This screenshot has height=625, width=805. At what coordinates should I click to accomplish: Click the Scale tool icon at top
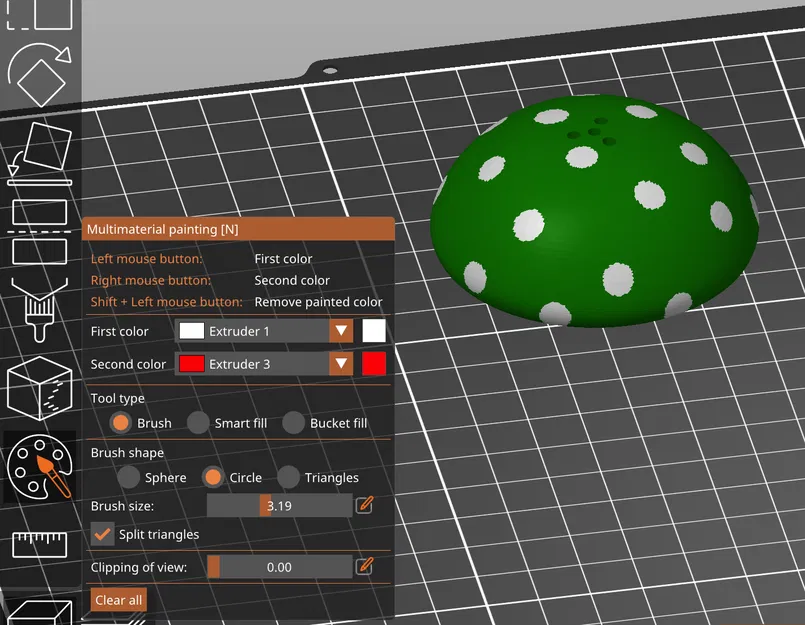[x=40, y=14]
